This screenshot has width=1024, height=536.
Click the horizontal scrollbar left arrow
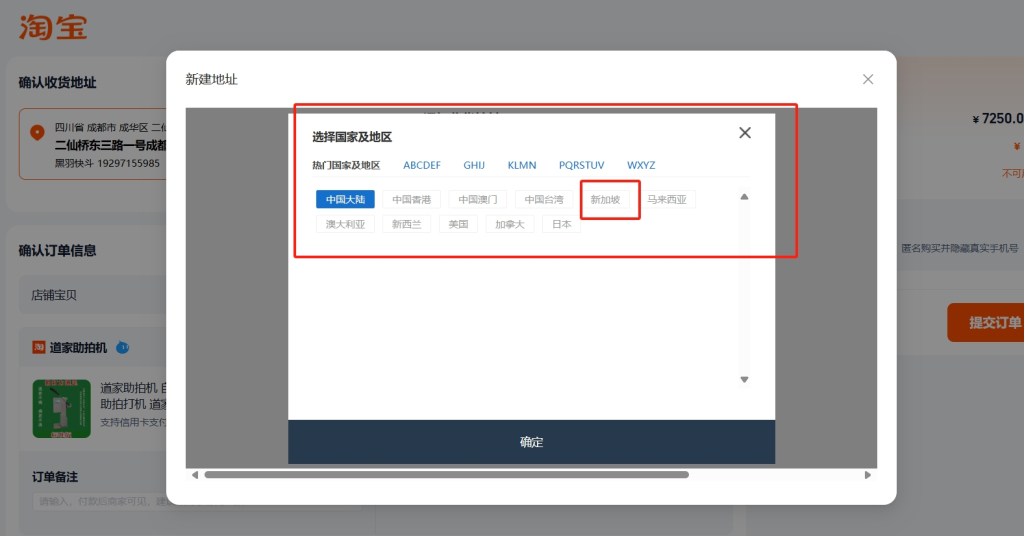pyautogui.click(x=195, y=475)
